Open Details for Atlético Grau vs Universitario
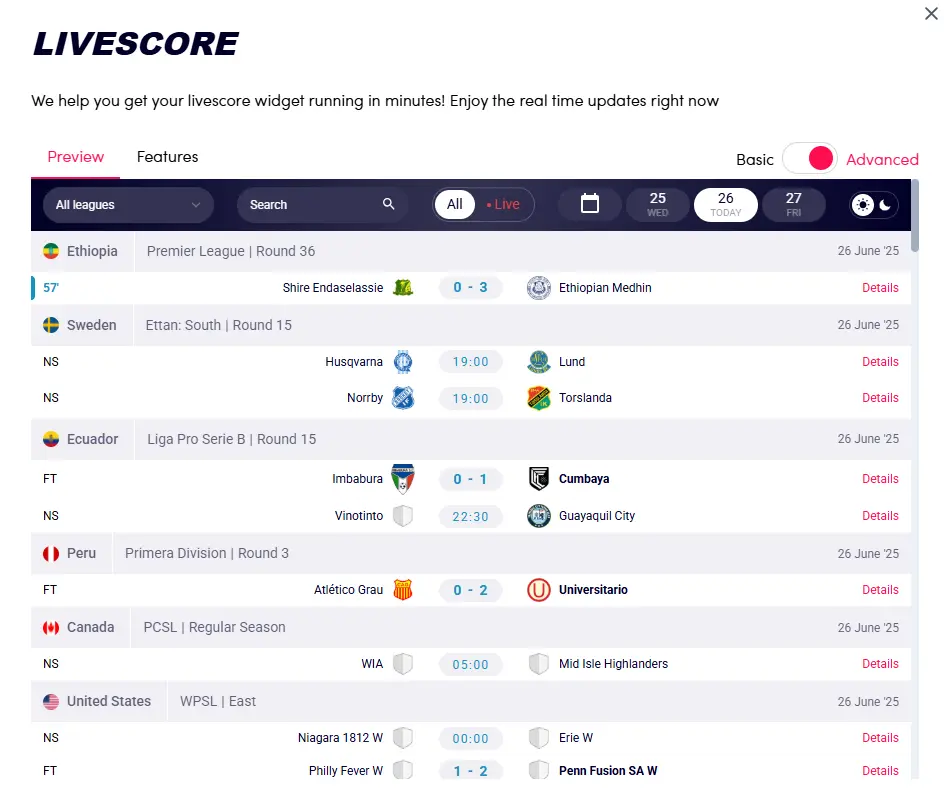This screenshot has width=944, height=800. 880,590
